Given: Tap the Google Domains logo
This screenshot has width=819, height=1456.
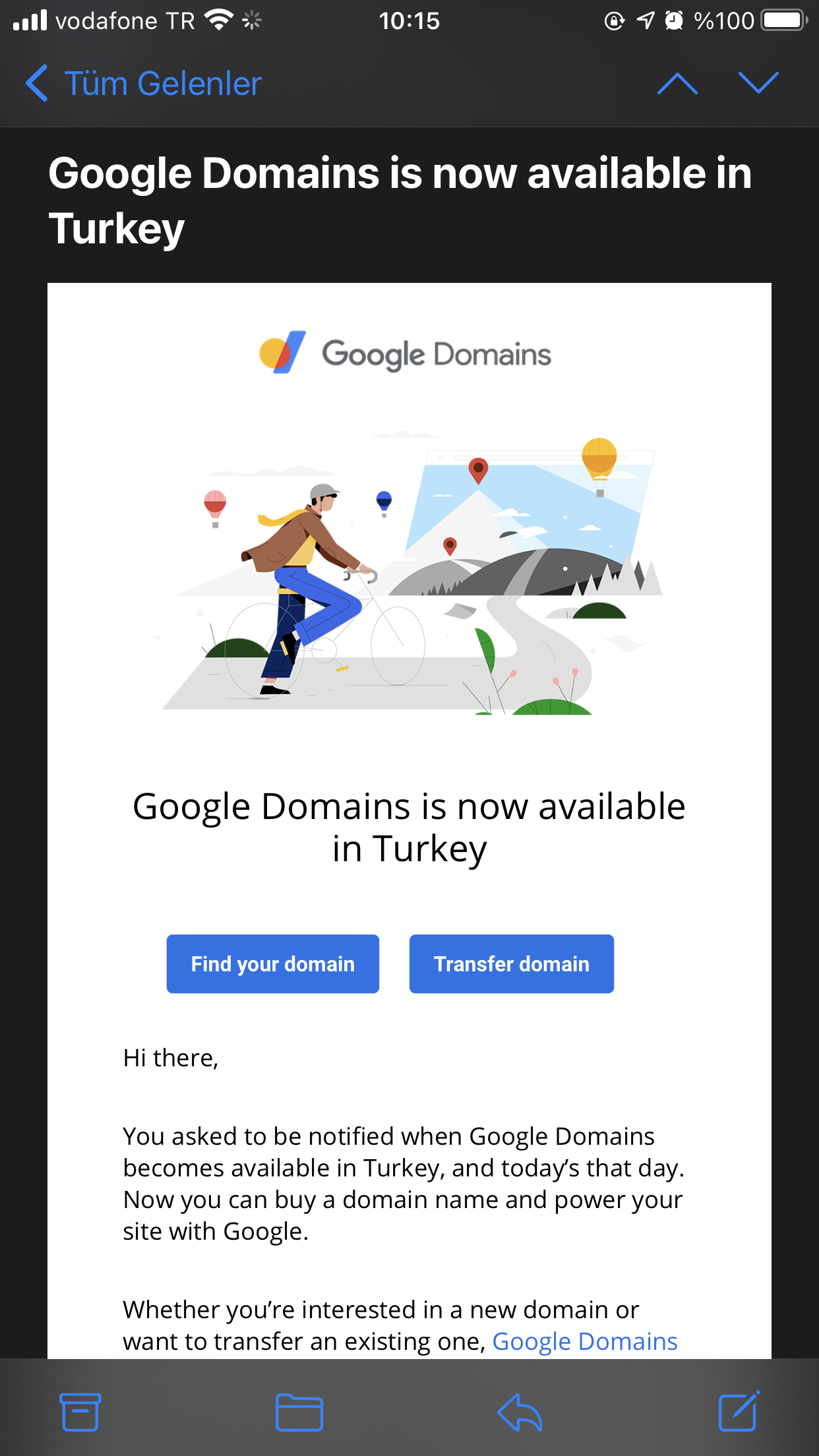Looking at the screenshot, I should pyautogui.click(x=406, y=353).
